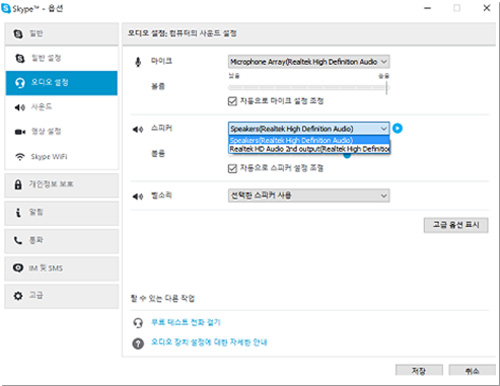Image resolution: width=500 pixels, height=386 pixels.
Task: Close the Skype options window
Action: [487, 8]
